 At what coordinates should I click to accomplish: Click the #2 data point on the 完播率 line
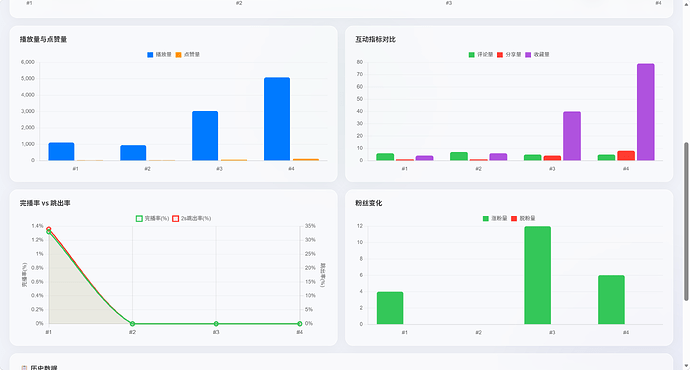point(132,324)
